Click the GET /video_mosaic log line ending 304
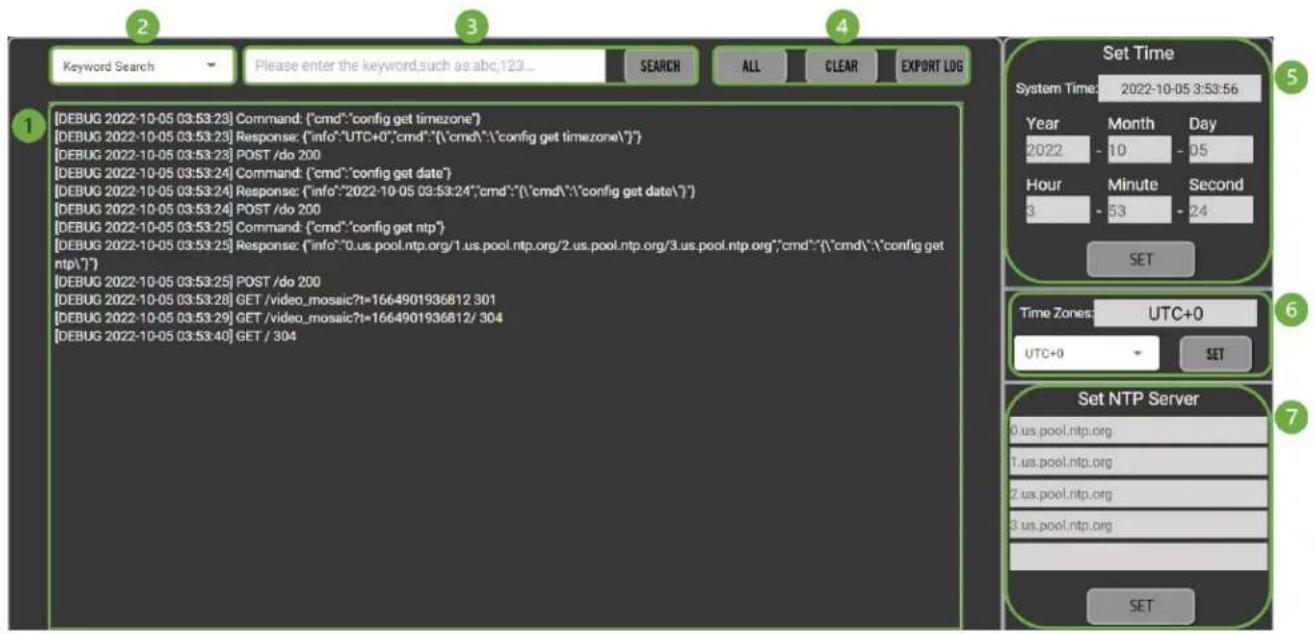Viewport: 1315px width, 634px height. (278, 318)
